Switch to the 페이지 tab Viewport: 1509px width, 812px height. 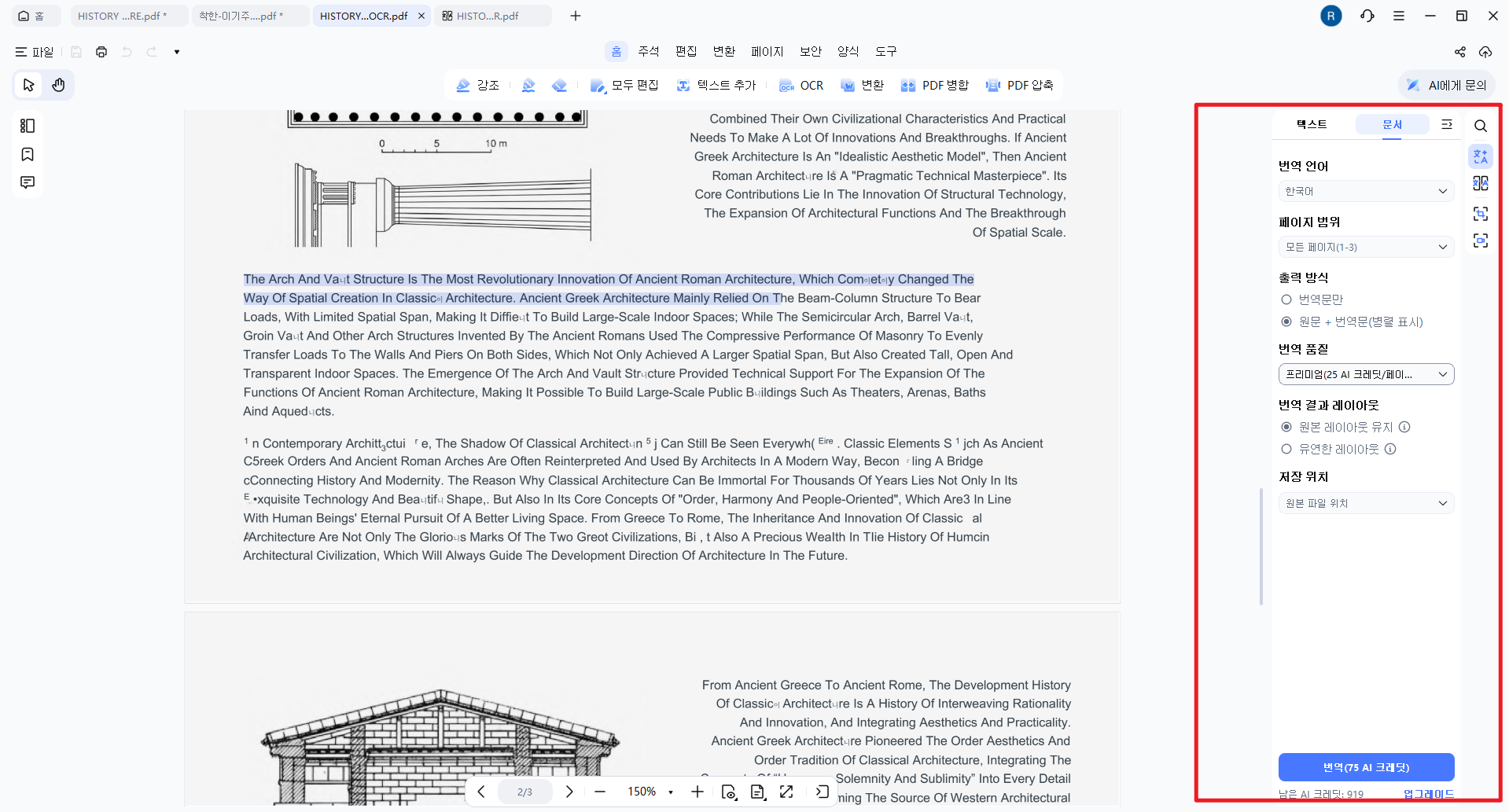(767, 51)
